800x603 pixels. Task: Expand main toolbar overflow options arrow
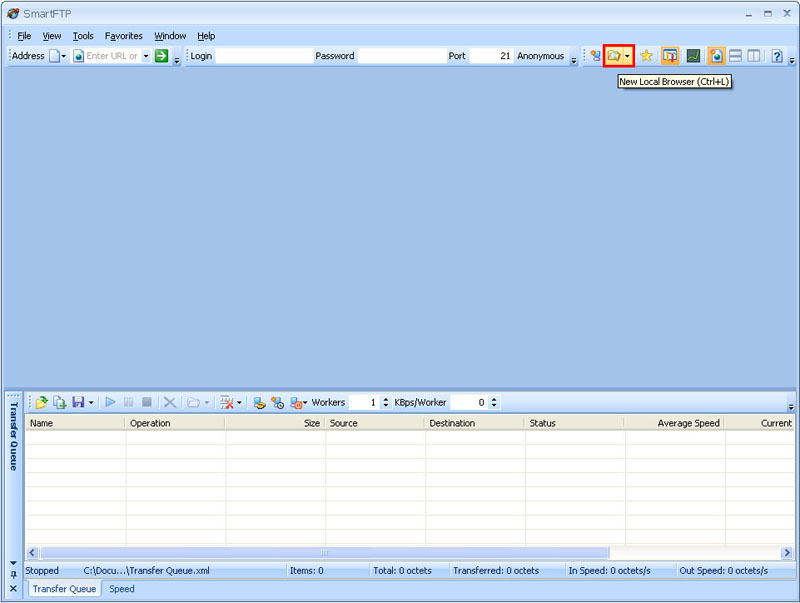pyautogui.click(x=792, y=60)
